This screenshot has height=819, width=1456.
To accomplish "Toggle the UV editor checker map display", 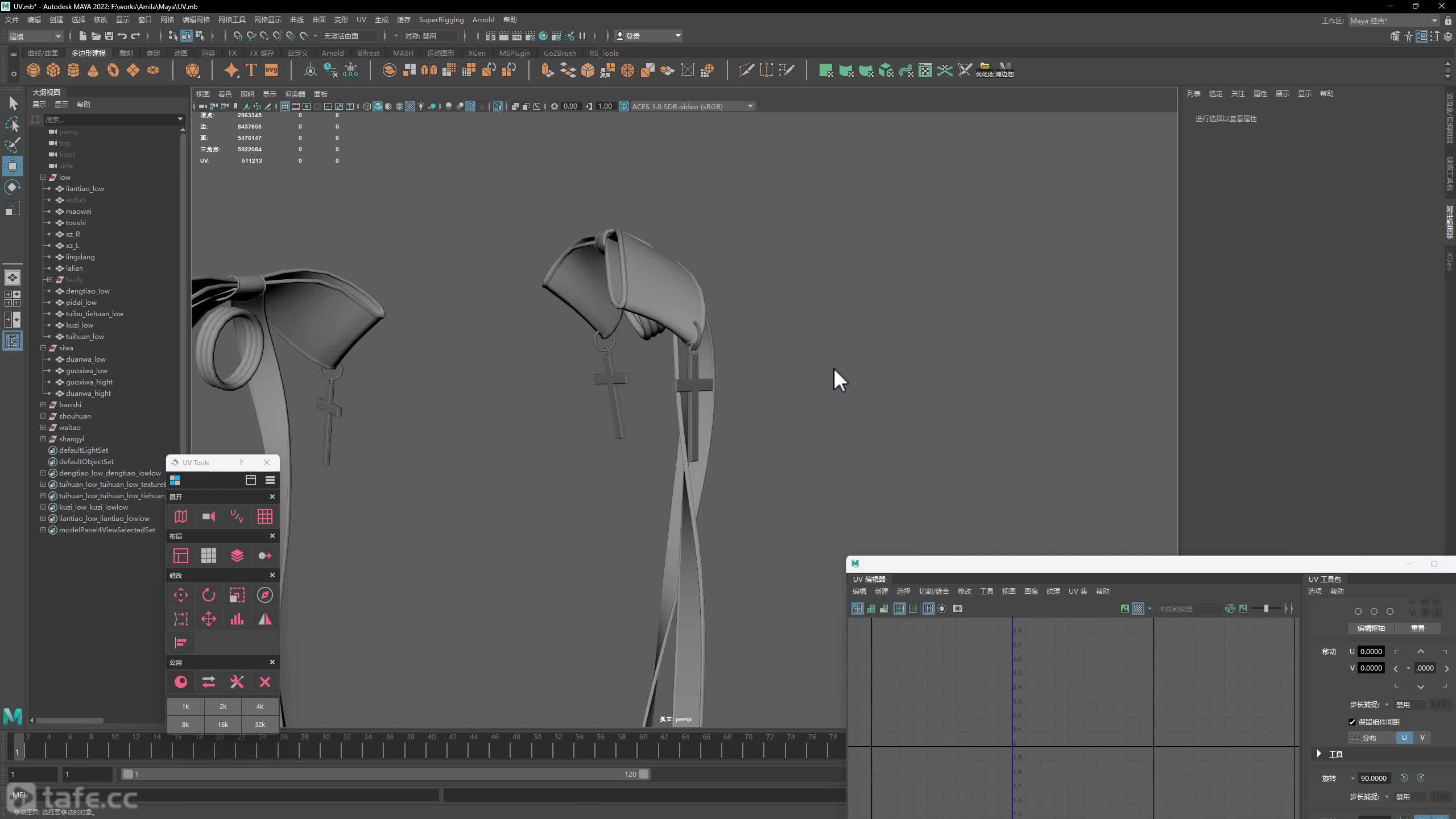I will pyautogui.click(x=1138, y=609).
